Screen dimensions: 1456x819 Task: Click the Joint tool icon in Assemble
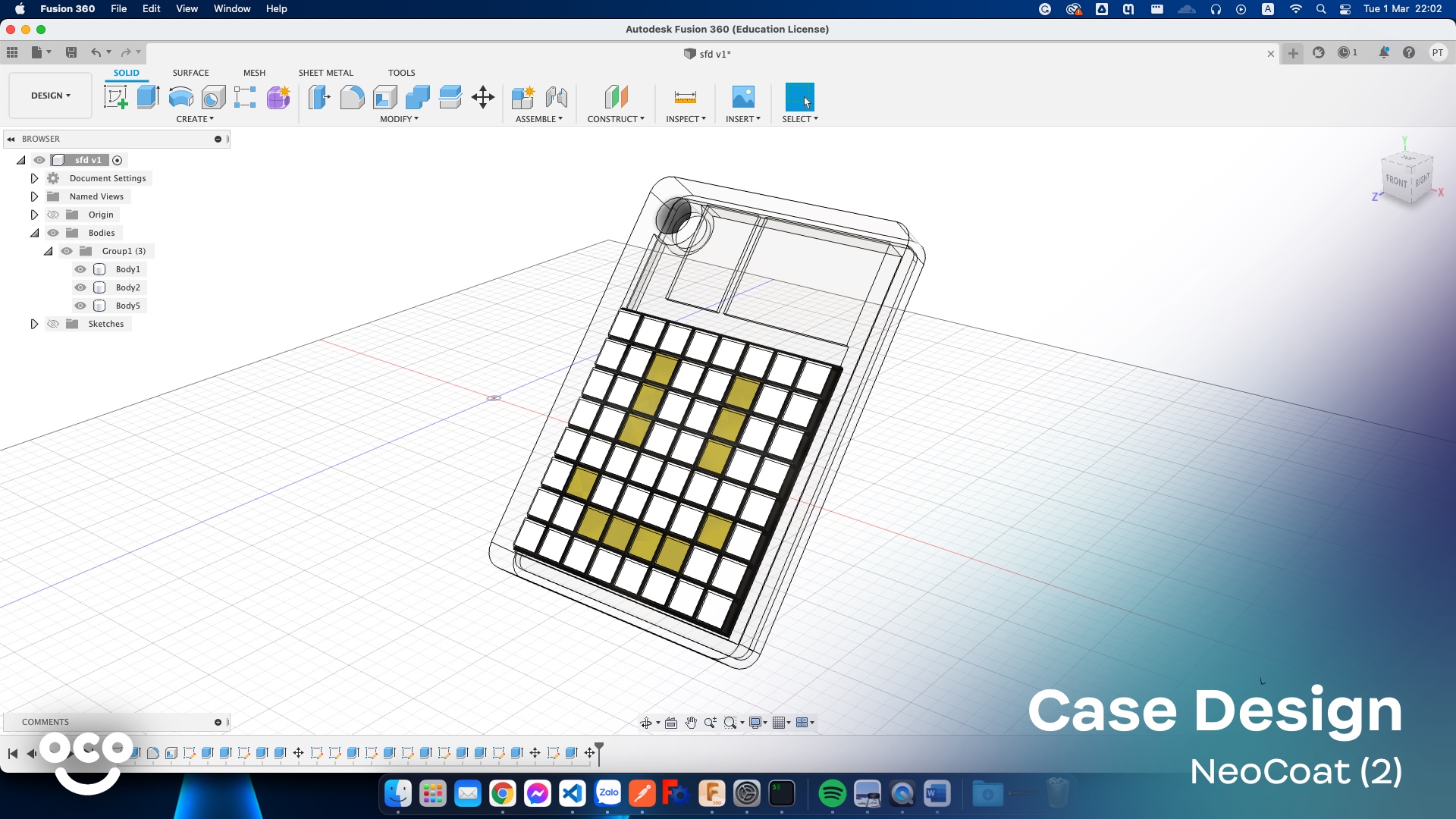tap(556, 97)
